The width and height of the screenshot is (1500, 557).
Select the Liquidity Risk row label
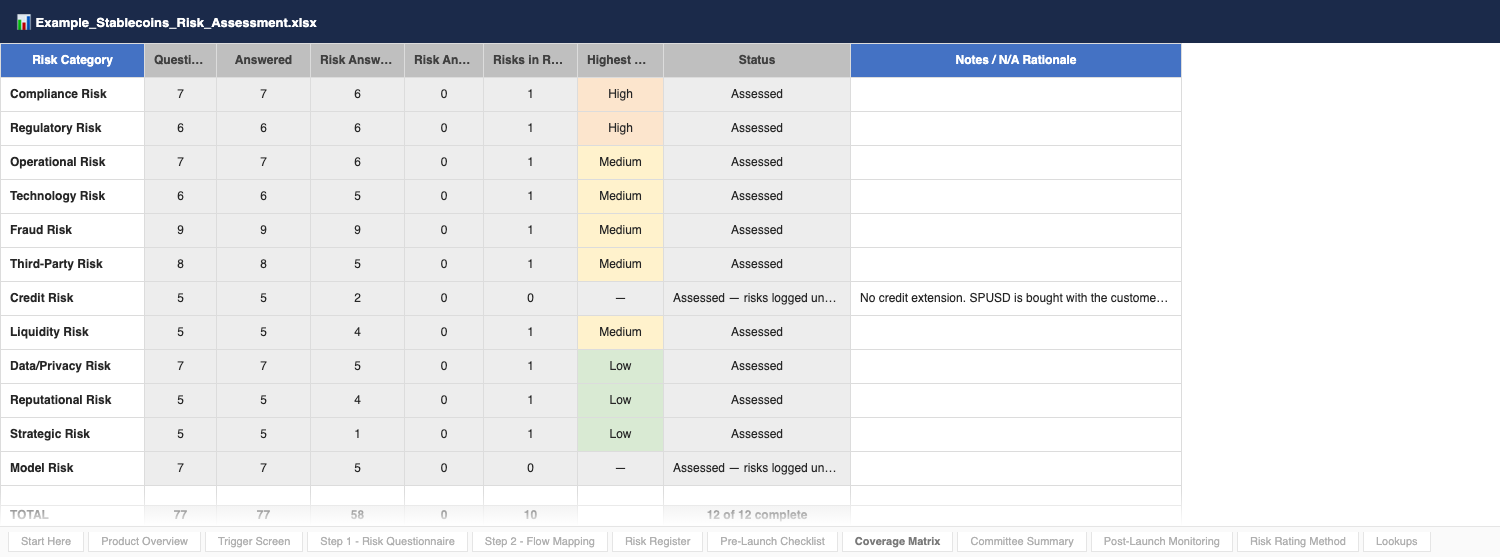click(73, 332)
